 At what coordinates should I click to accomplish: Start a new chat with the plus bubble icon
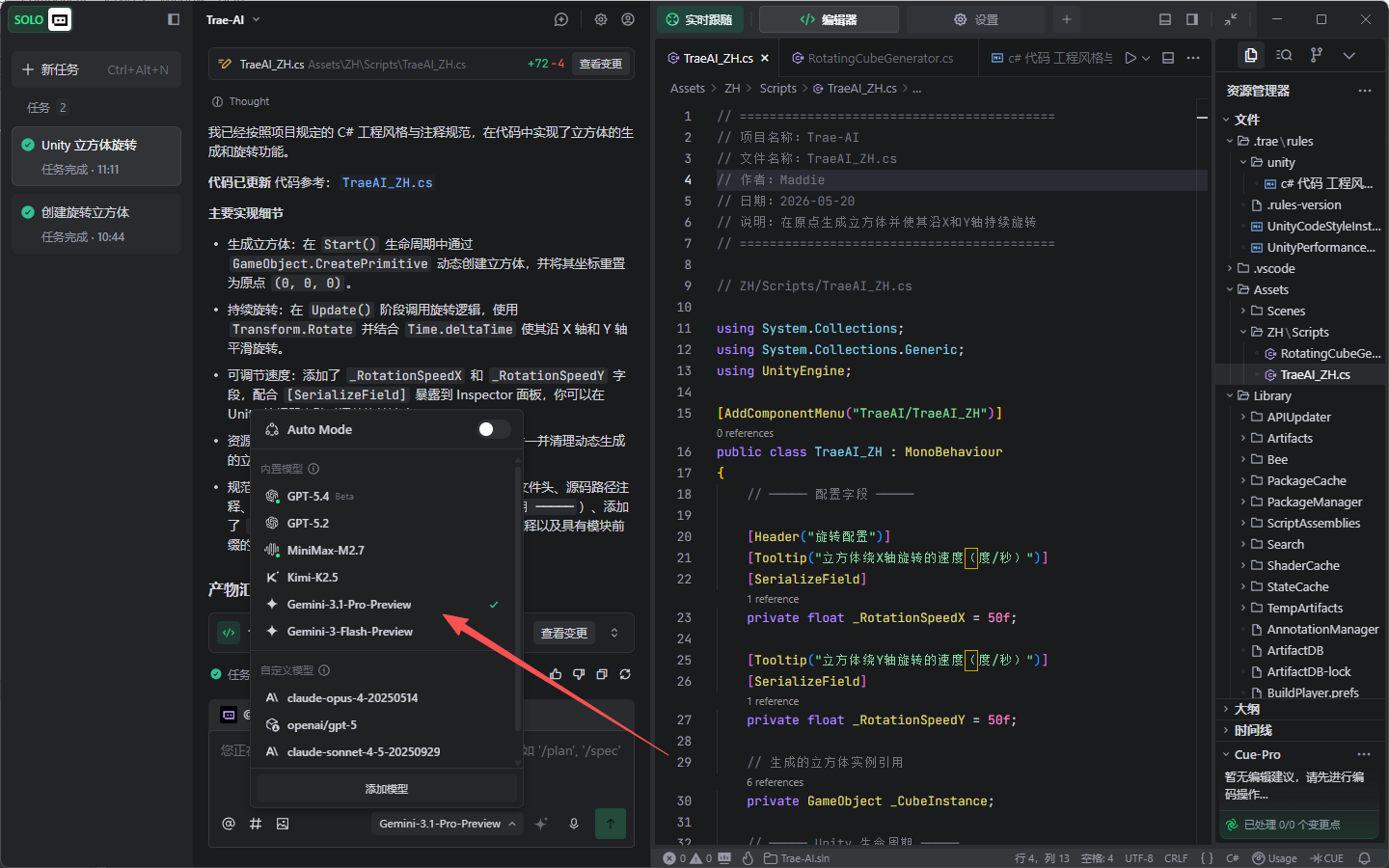point(561,19)
